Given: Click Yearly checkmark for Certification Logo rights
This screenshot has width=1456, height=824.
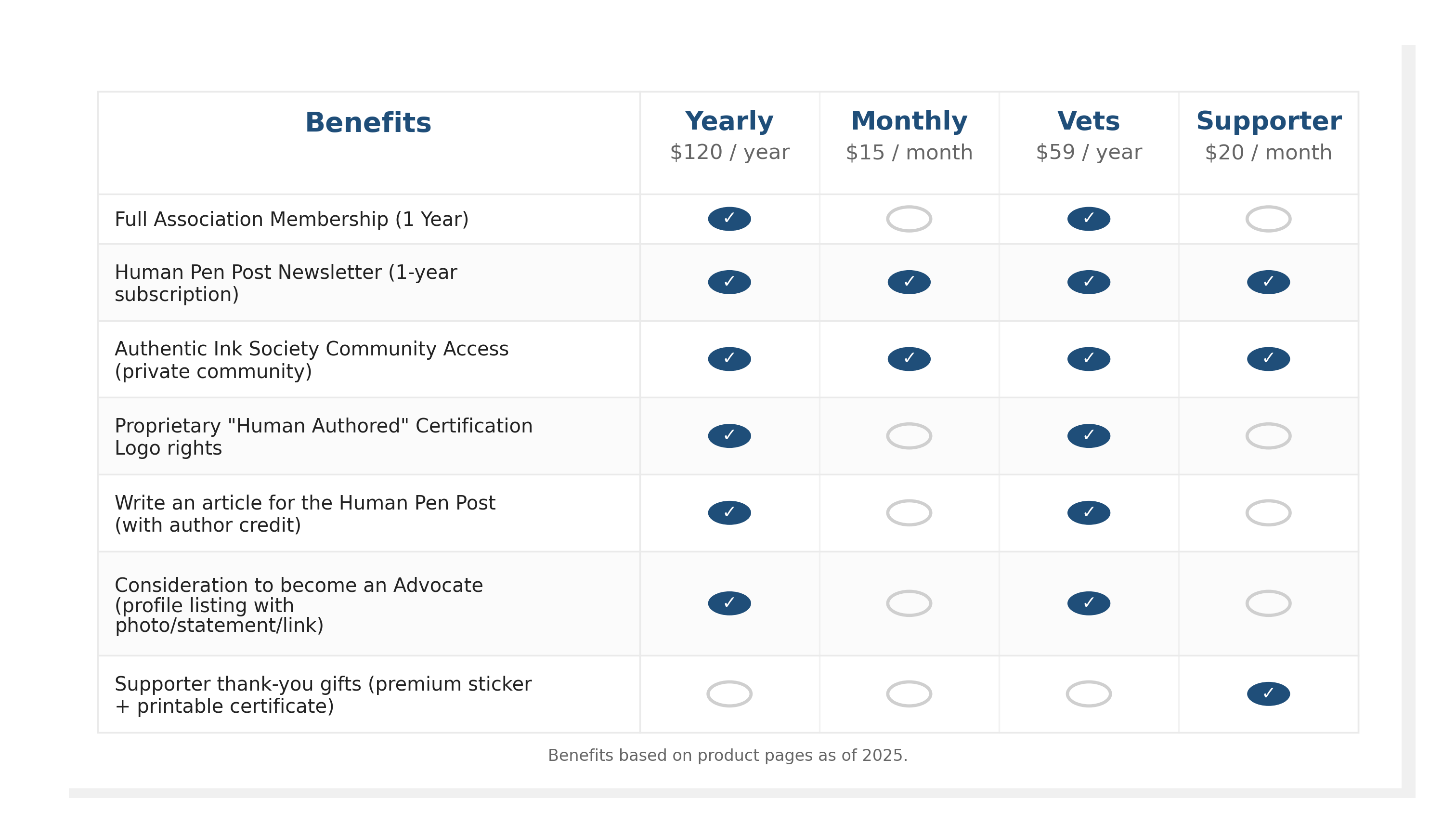Looking at the screenshot, I should (729, 436).
